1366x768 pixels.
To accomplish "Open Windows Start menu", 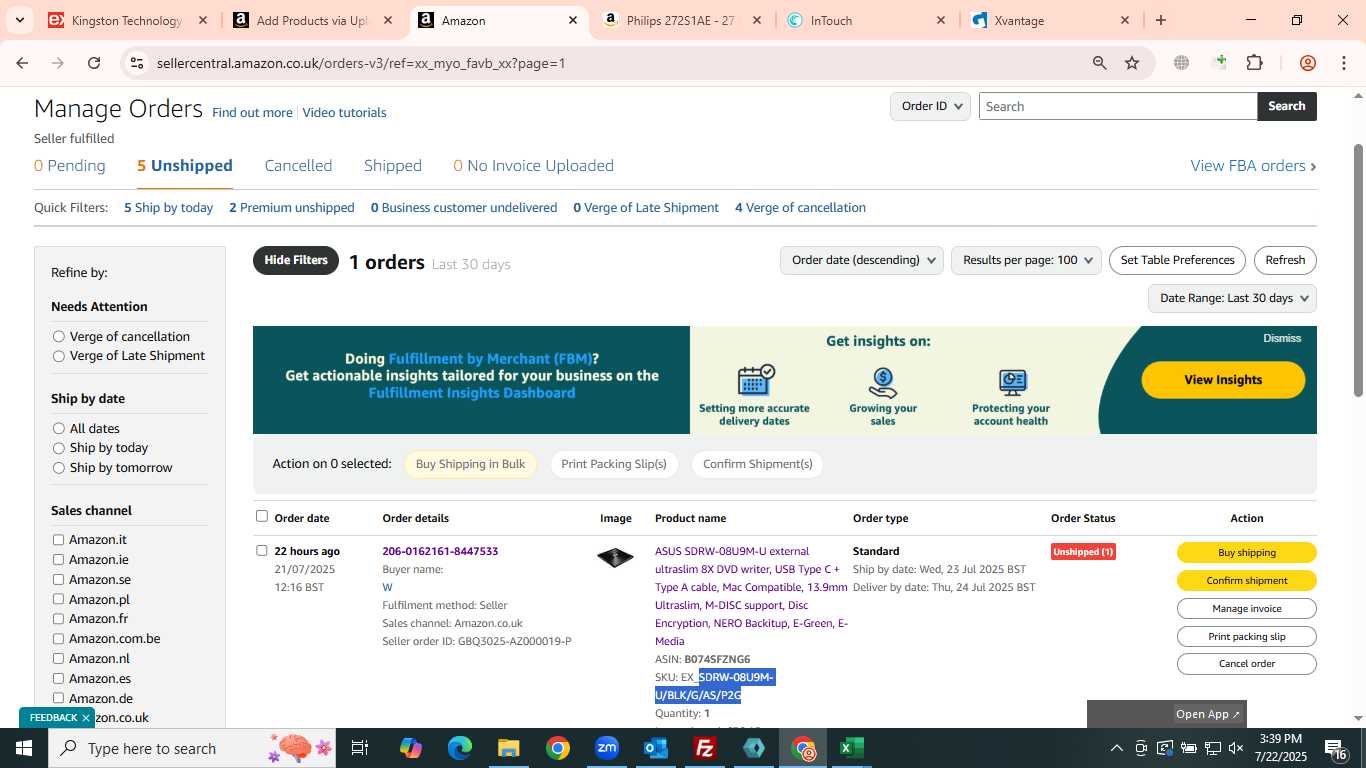I will click(24, 748).
